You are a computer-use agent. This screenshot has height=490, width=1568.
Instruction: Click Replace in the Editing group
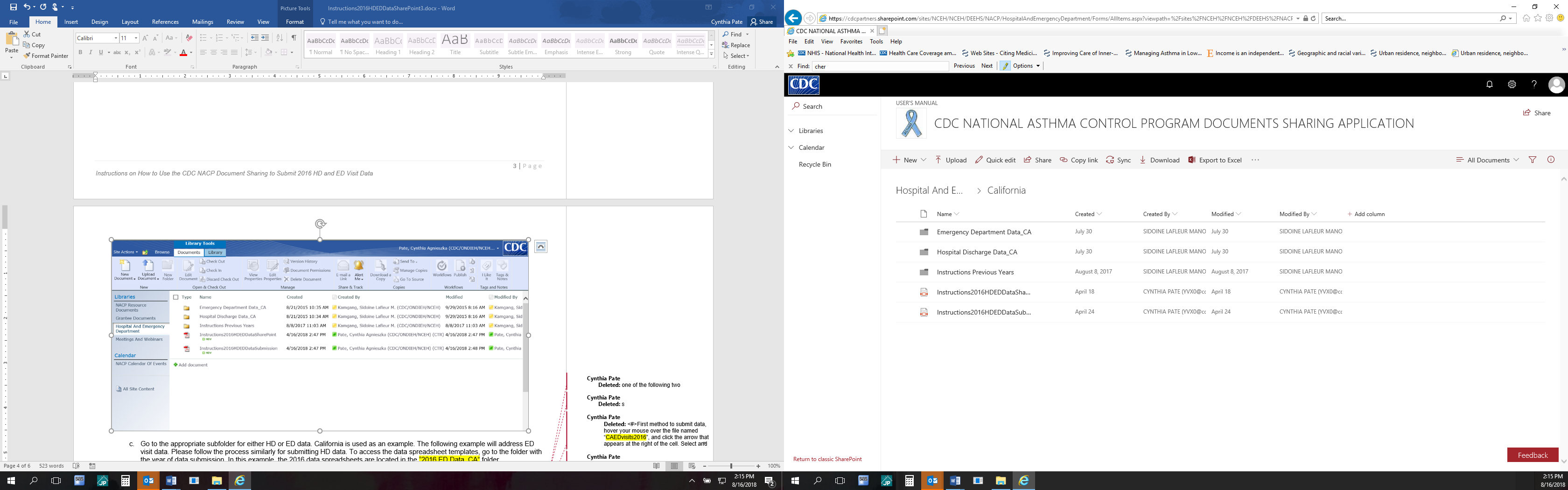(736, 45)
